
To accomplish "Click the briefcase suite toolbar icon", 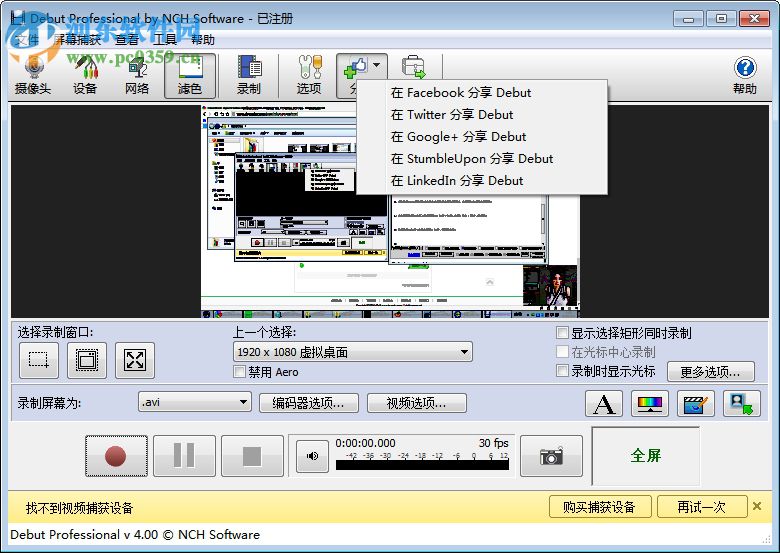I will [413, 67].
